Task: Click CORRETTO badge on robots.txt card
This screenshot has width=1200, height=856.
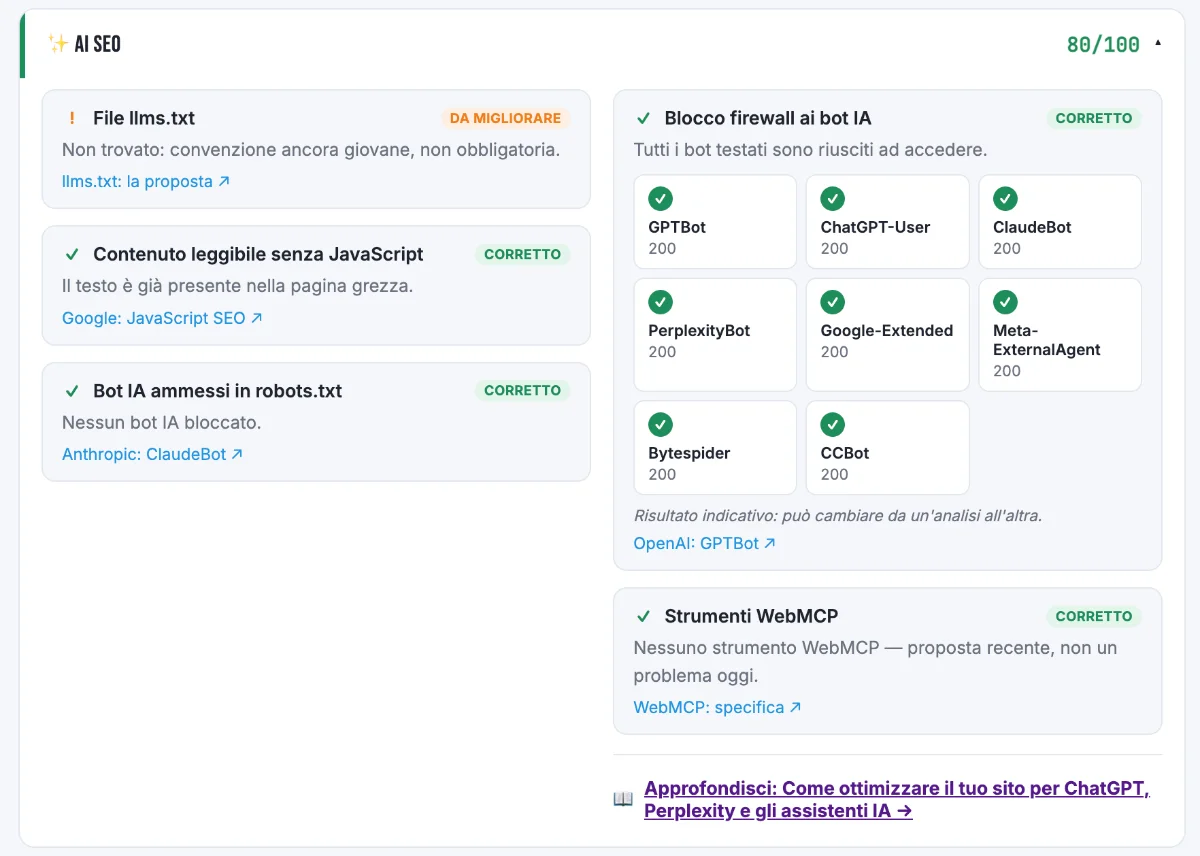Action: [522, 390]
